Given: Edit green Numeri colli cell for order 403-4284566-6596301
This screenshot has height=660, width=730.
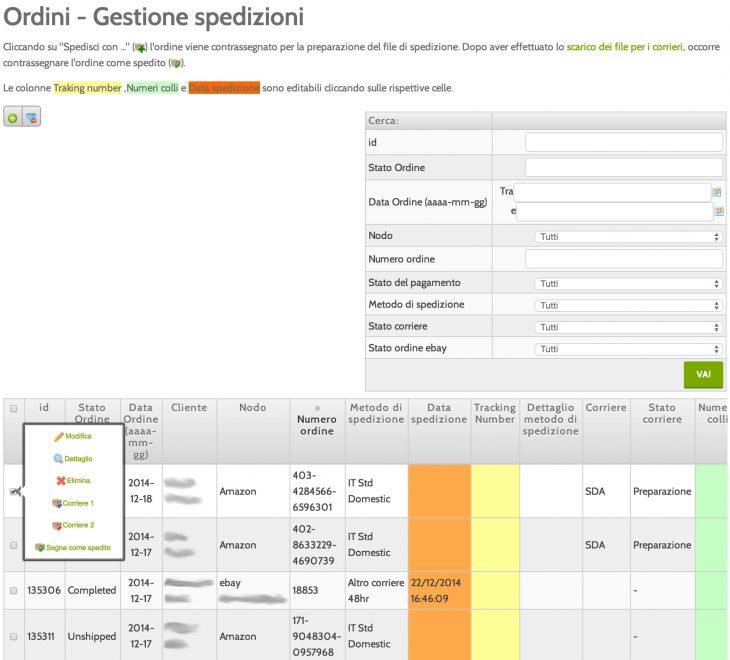Looking at the screenshot, I should (x=712, y=491).
